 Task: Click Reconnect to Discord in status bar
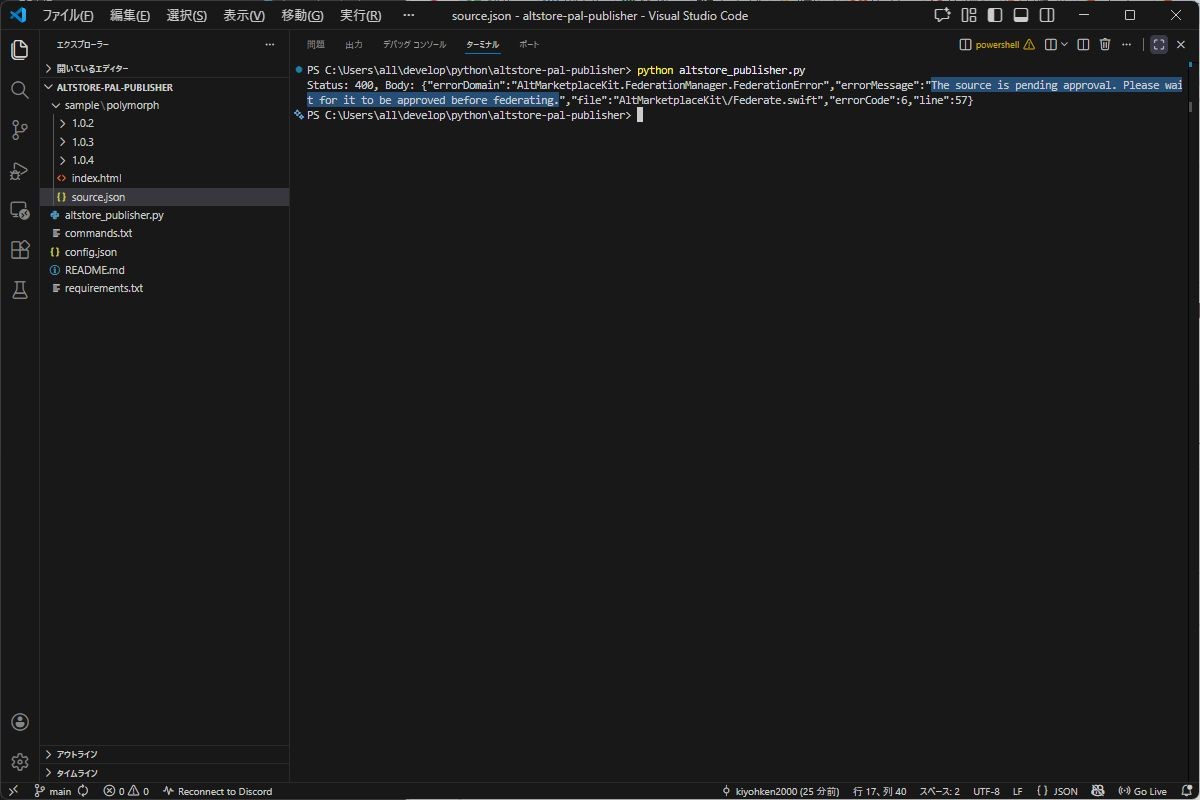[x=217, y=791]
